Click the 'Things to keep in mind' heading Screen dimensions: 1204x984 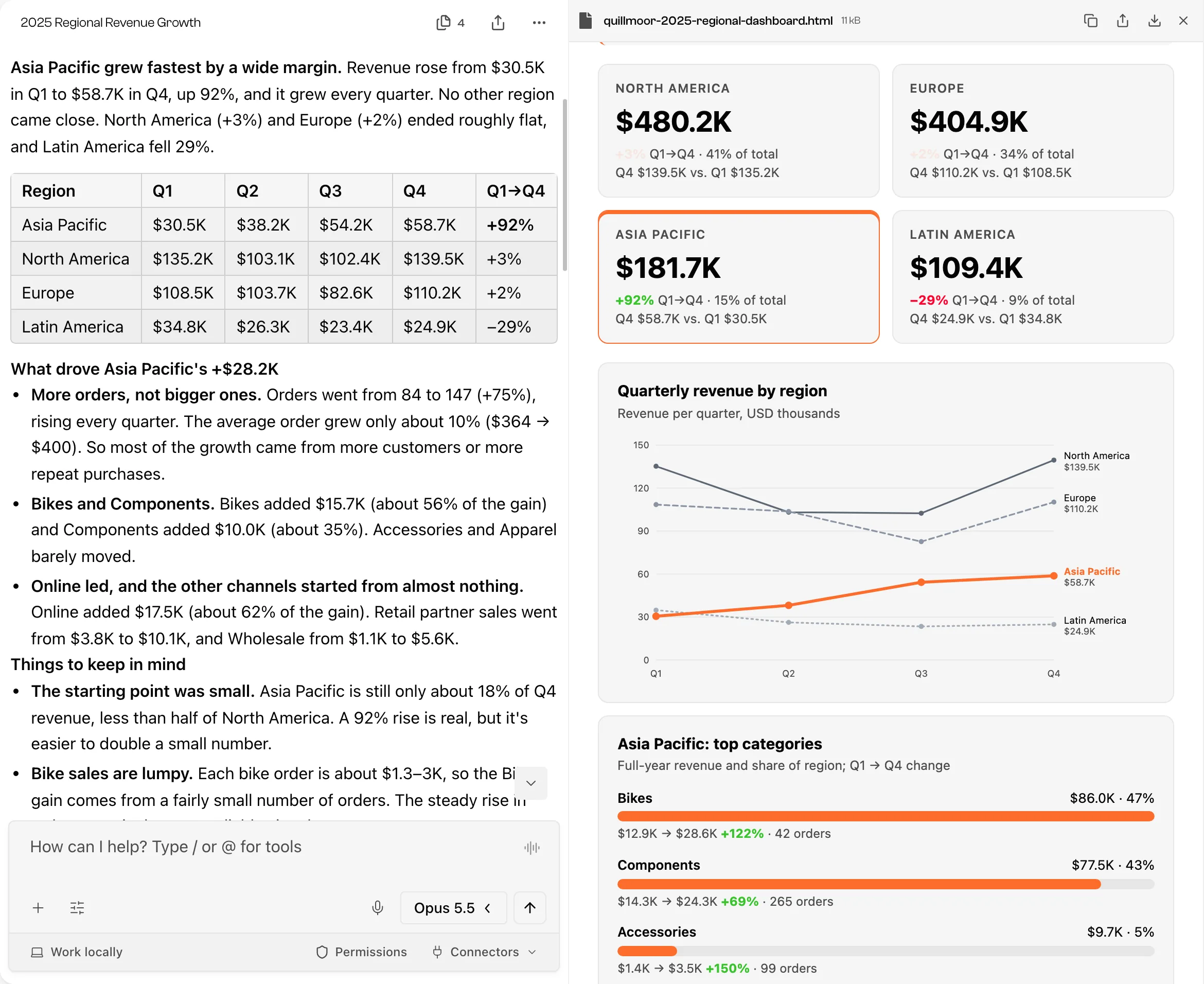click(x=98, y=664)
